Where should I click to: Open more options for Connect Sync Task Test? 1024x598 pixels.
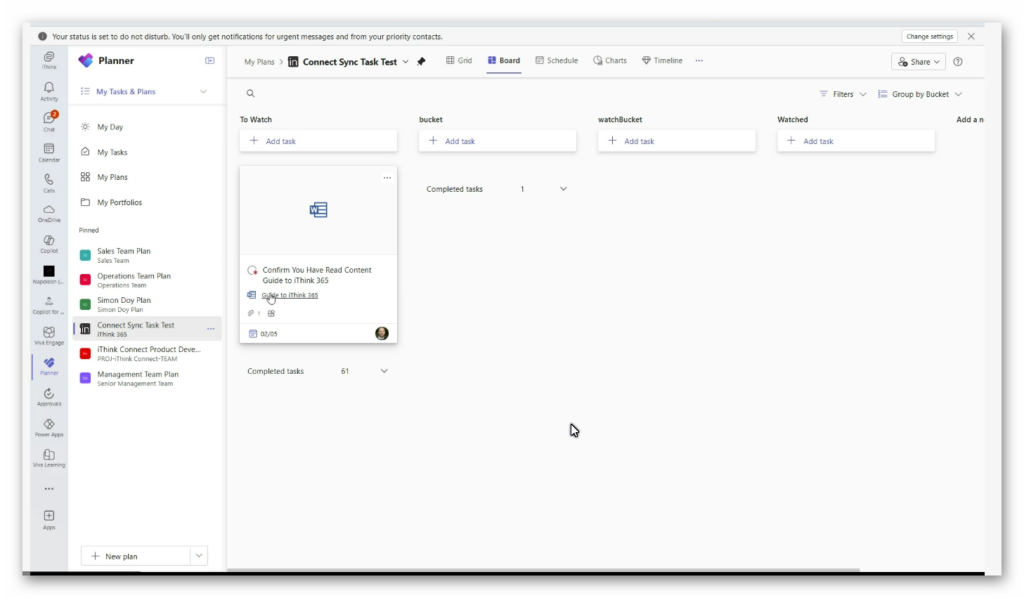tap(211, 329)
